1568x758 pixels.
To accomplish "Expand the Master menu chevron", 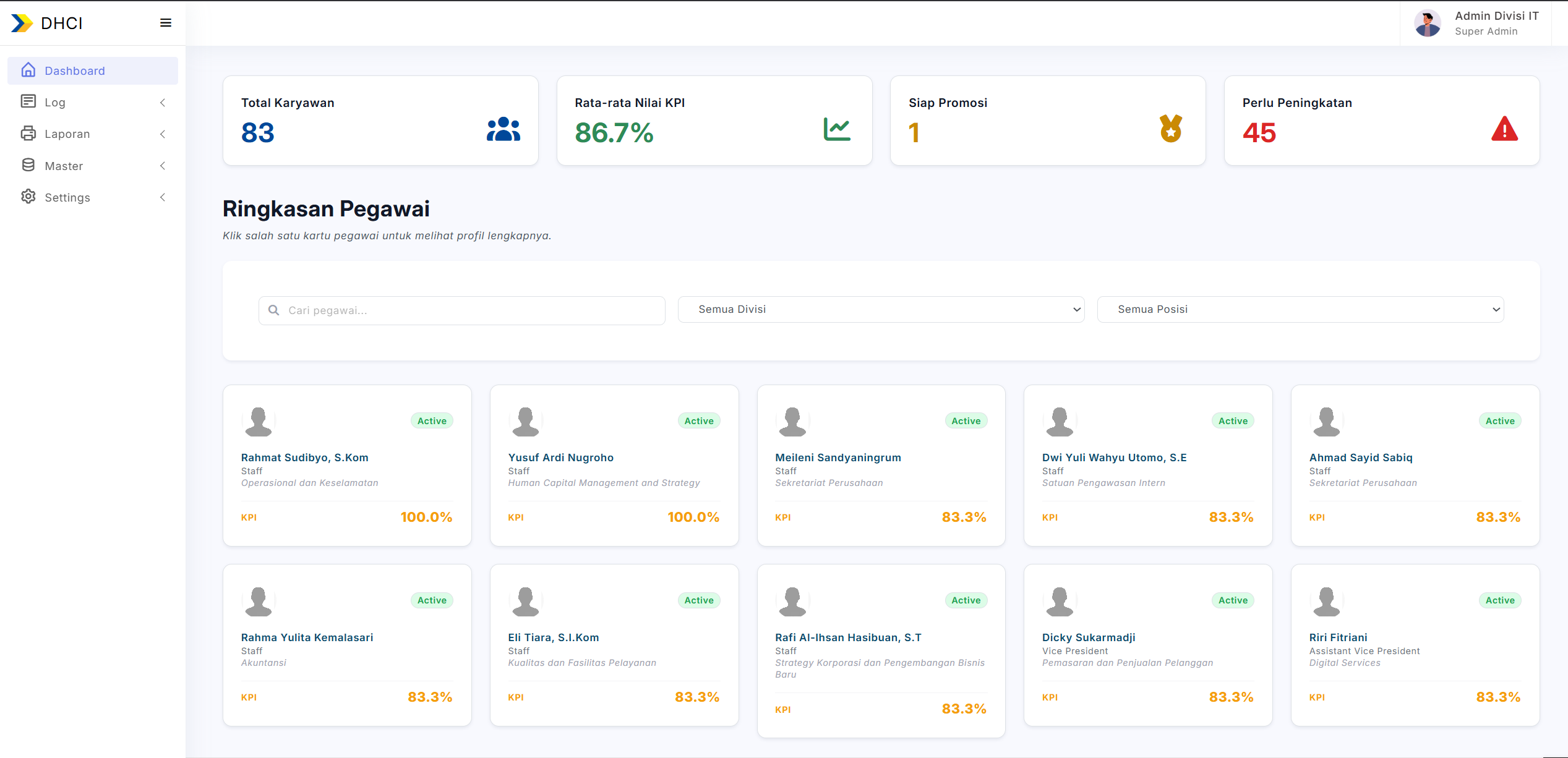I will coord(163,166).
